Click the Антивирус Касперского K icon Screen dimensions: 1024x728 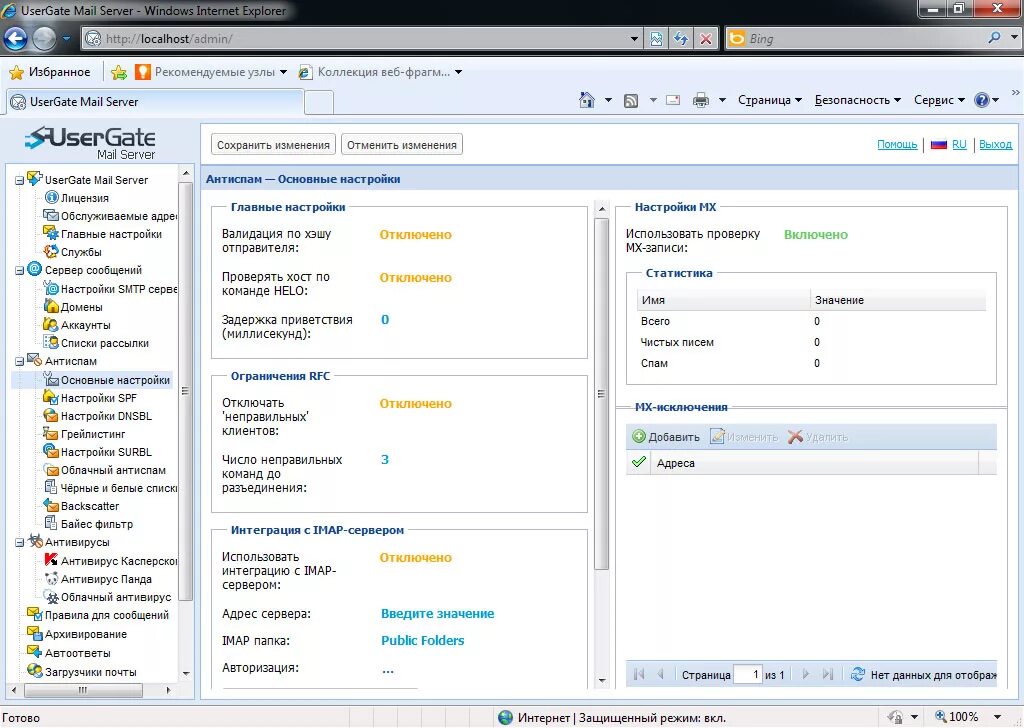(51, 560)
